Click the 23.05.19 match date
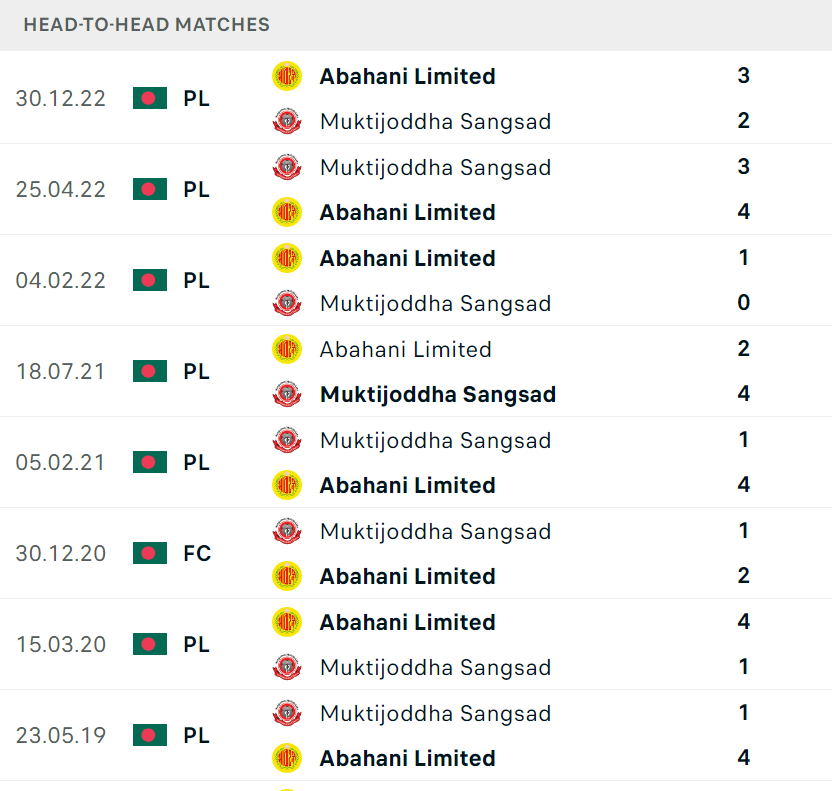This screenshot has width=832, height=791. tap(60, 736)
